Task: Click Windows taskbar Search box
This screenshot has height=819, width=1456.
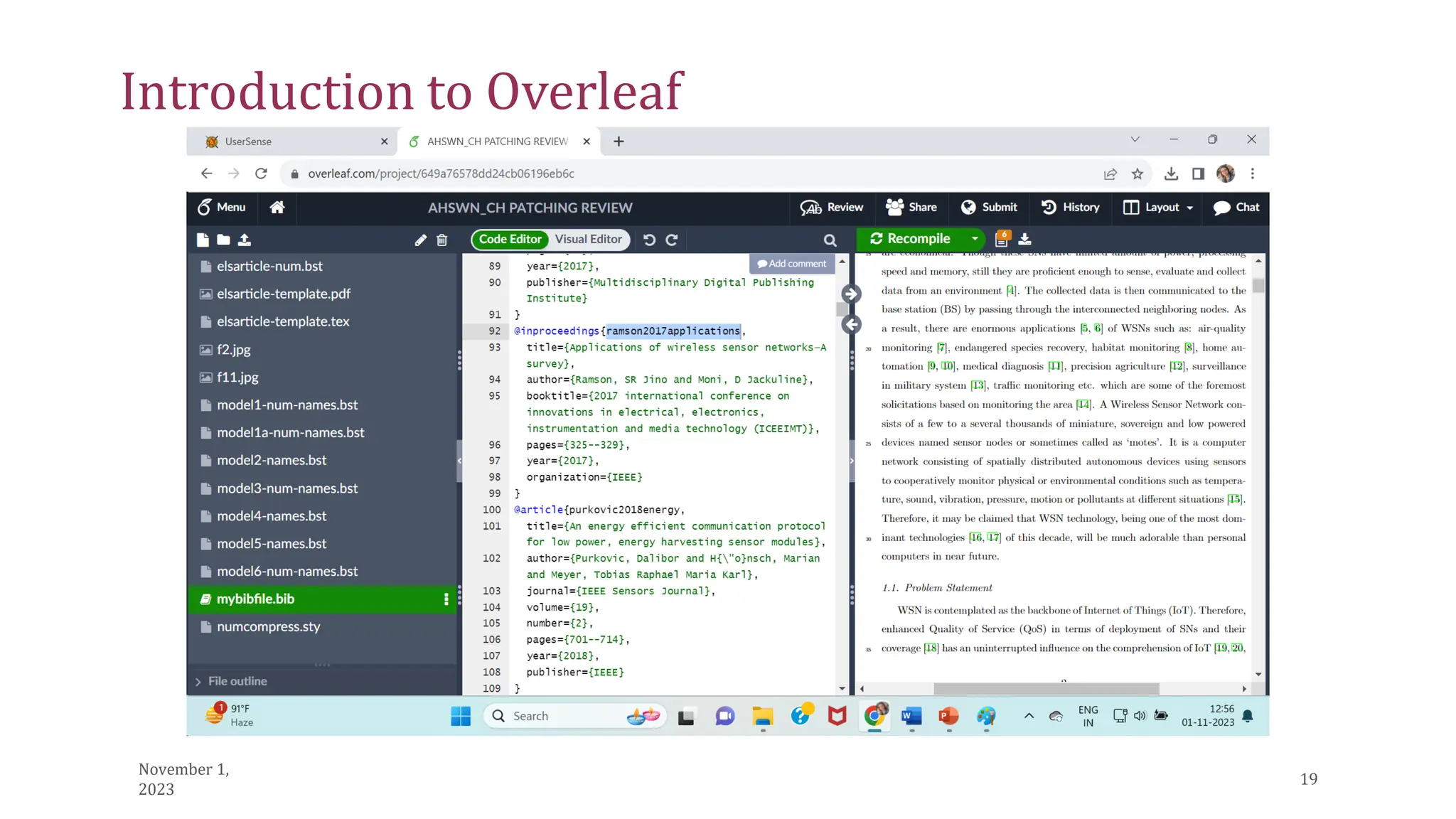Action: (x=575, y=716)
